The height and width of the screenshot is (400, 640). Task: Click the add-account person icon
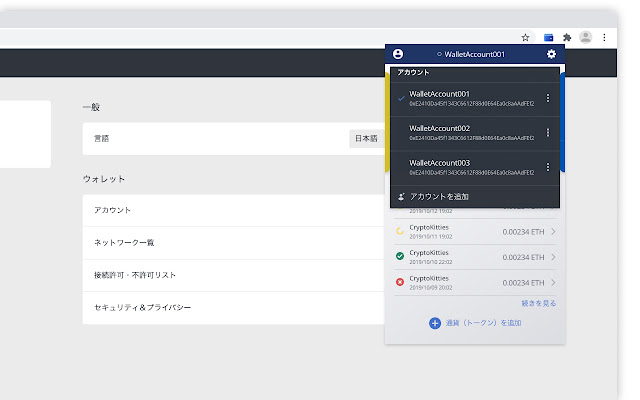pos(401,197)
